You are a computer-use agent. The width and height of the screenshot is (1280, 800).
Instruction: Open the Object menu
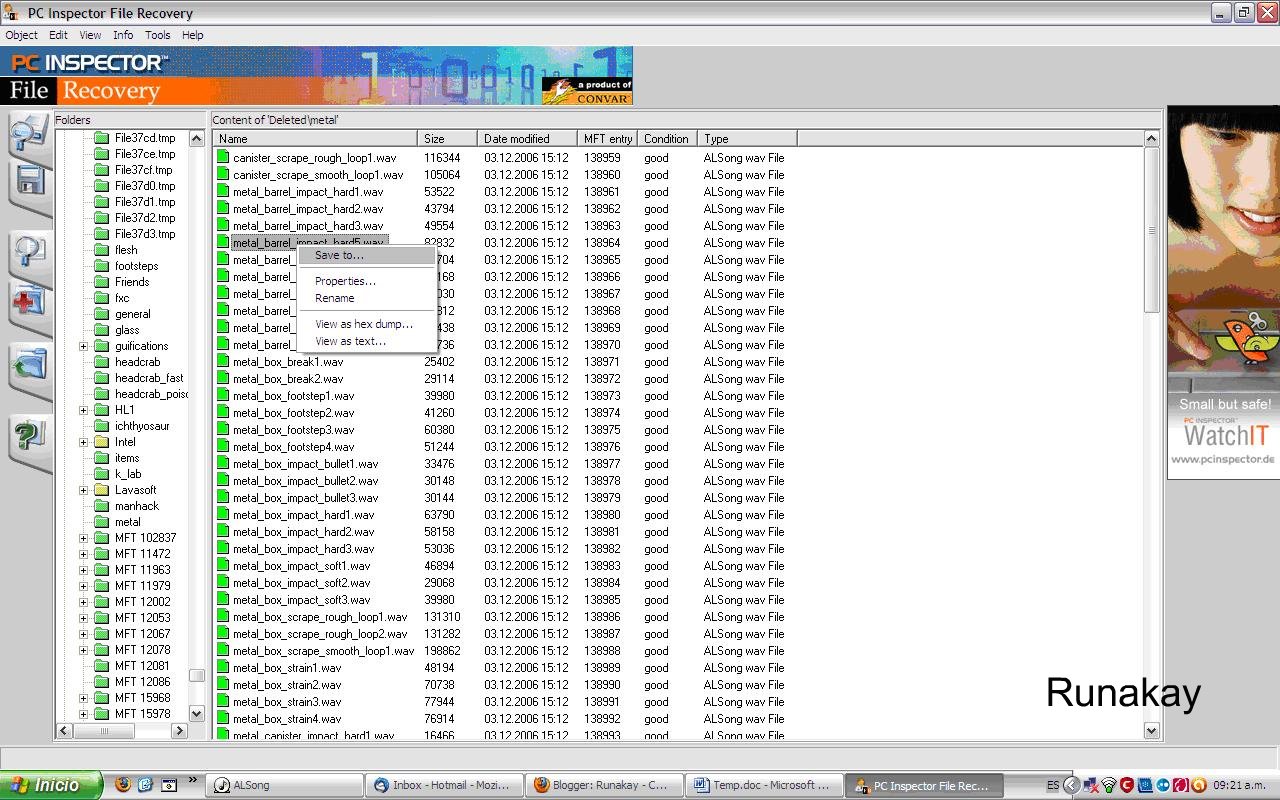tap(21, 35)
